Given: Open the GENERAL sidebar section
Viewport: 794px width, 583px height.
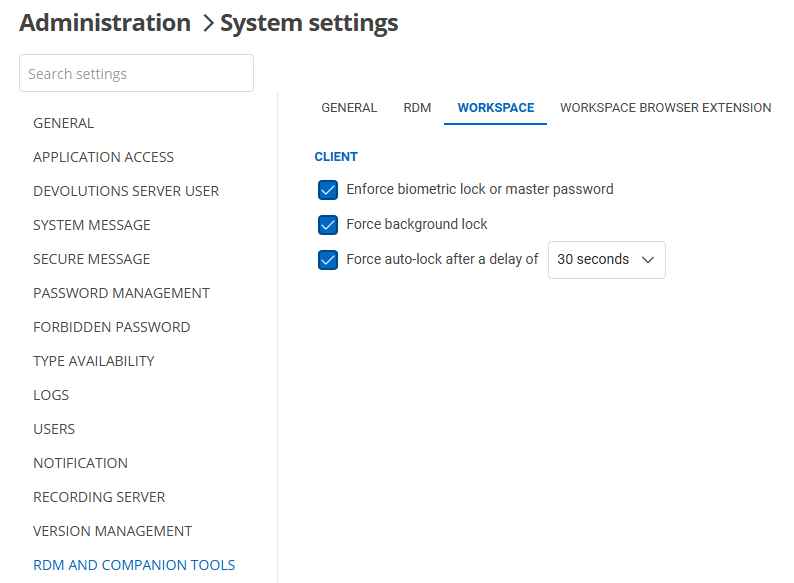Looking at the screenshot, I should tap(63, 123).
